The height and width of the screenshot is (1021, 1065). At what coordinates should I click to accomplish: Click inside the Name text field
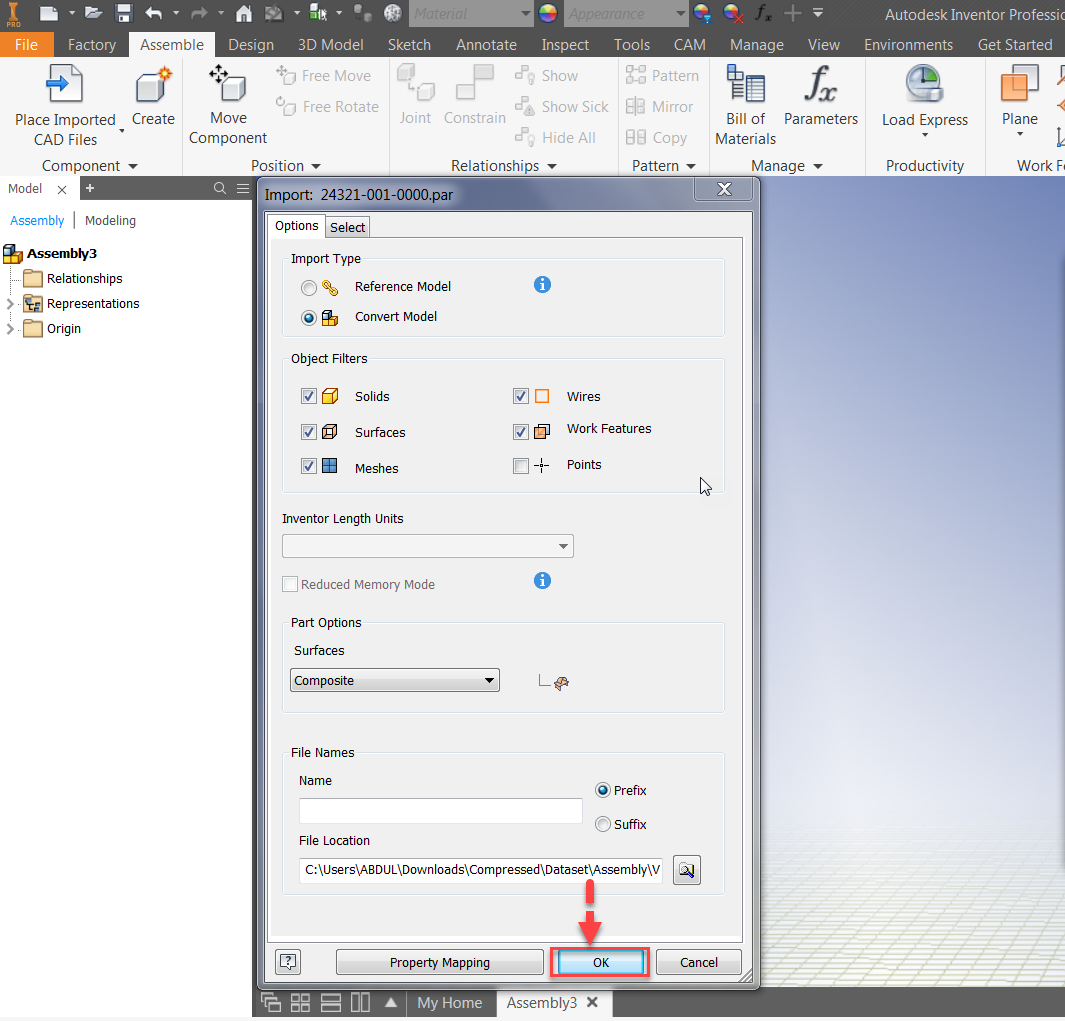[x=440, y=810]
